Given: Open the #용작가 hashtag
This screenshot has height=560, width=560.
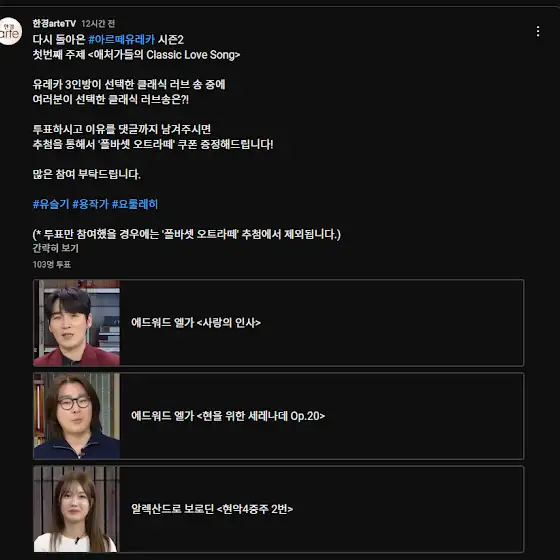Looking at the screenshot, I should [x=90, y=204].
